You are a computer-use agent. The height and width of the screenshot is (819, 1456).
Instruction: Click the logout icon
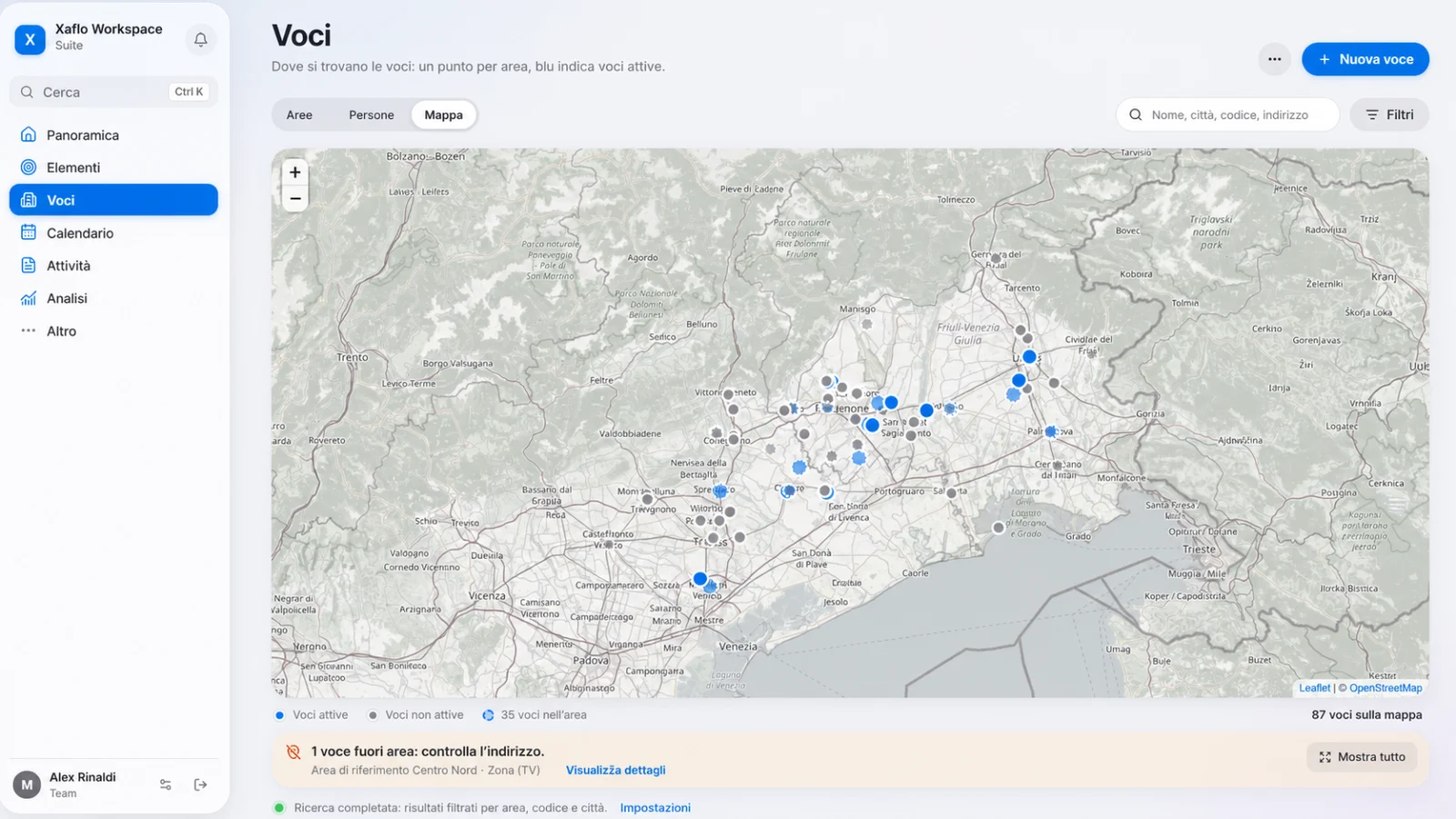pyautogui.click(x=201, y=784)
